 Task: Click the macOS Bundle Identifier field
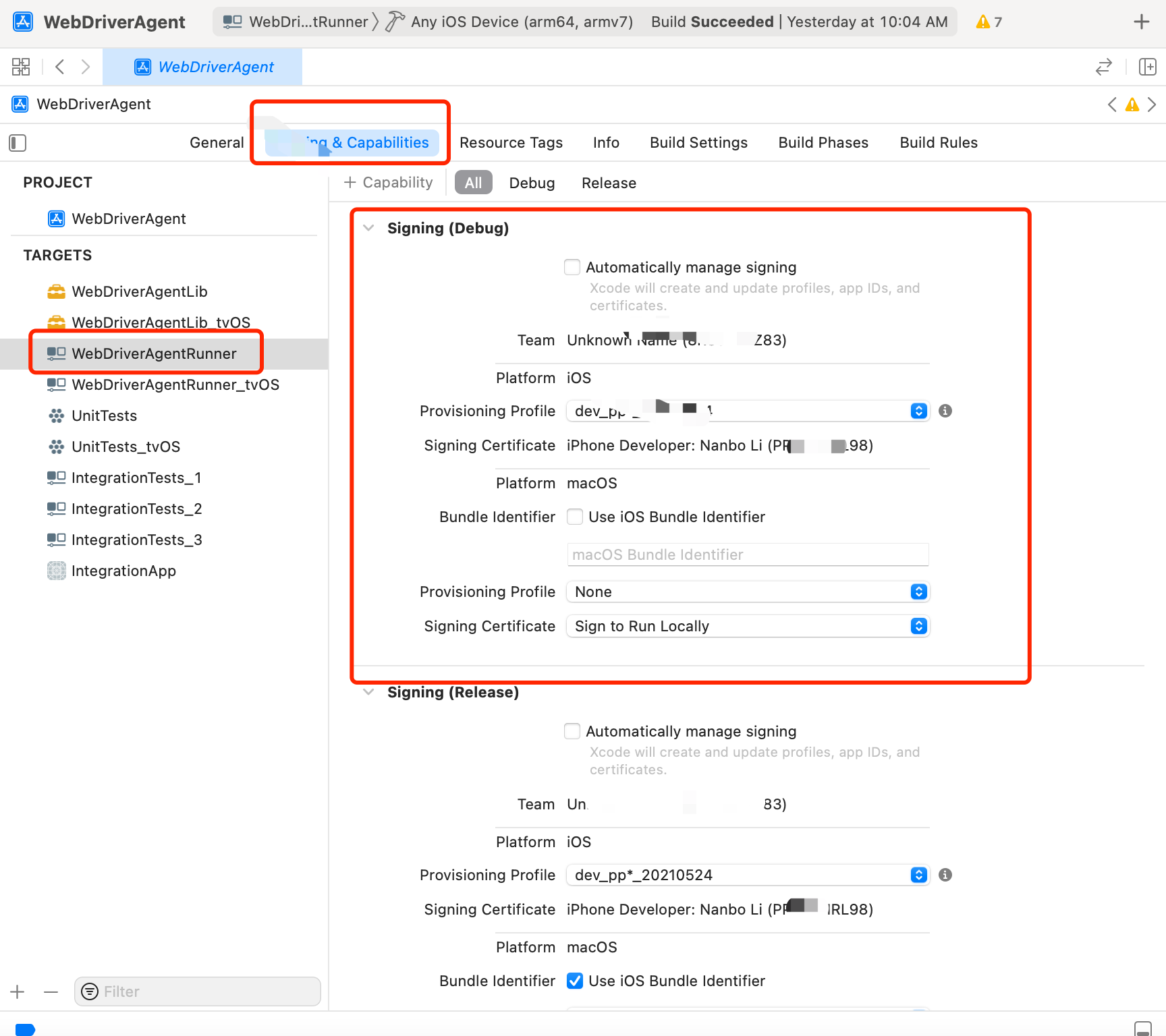coord(748,554)
